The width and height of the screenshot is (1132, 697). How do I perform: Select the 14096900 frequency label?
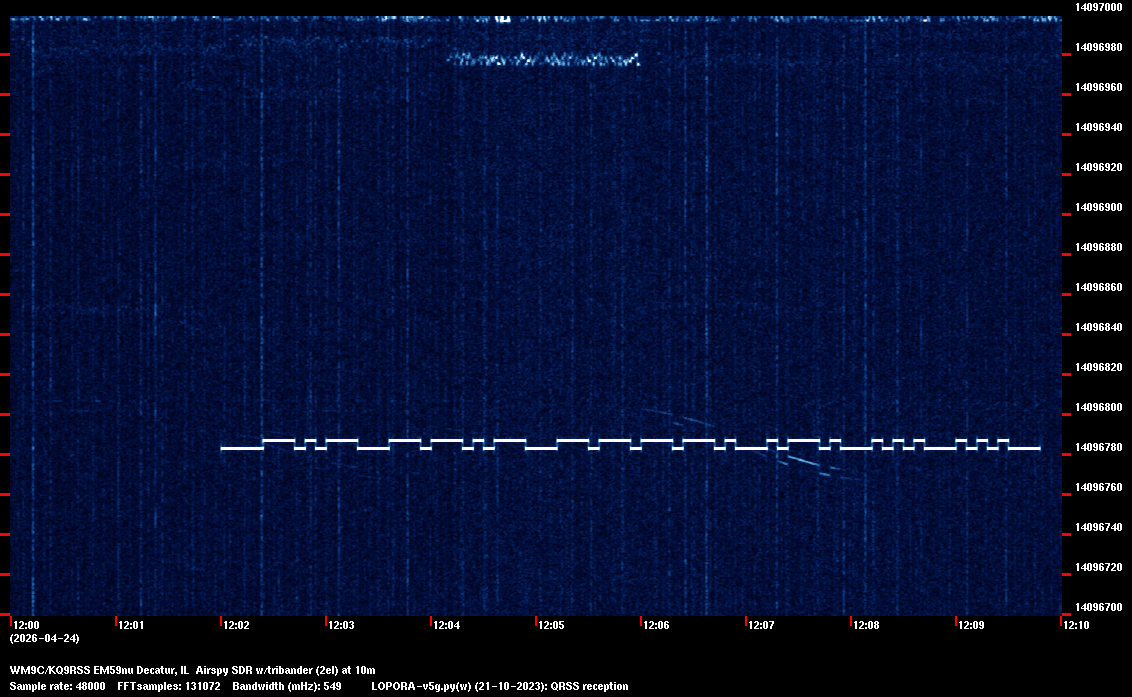[x=1098, y=207]
